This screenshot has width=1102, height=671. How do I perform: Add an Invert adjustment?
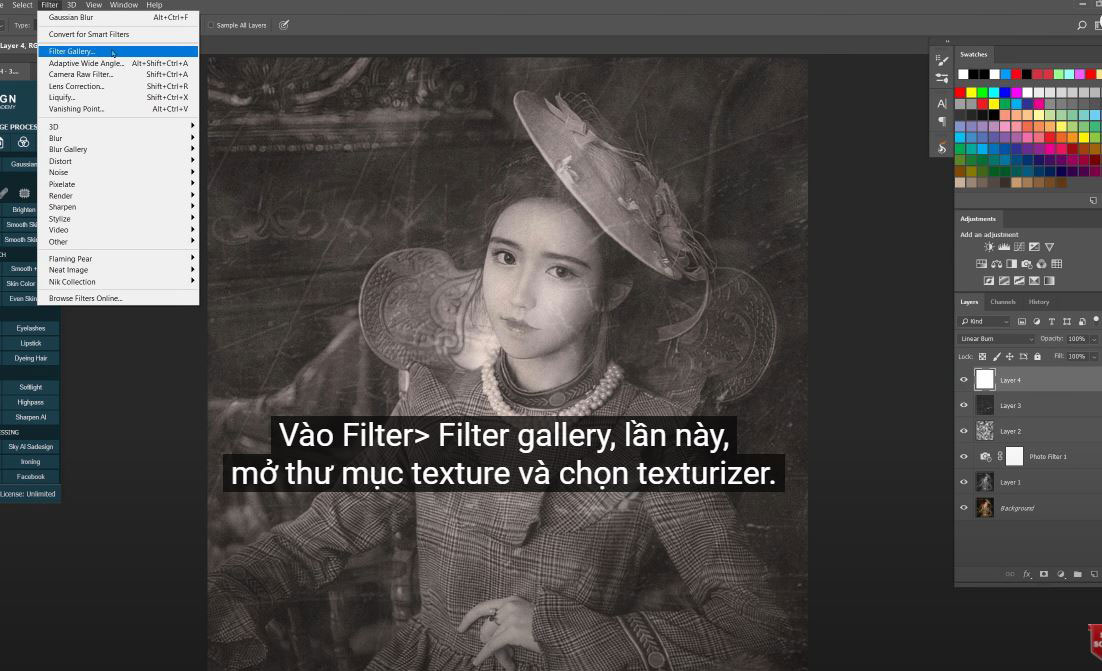click(x=989, y=280)
